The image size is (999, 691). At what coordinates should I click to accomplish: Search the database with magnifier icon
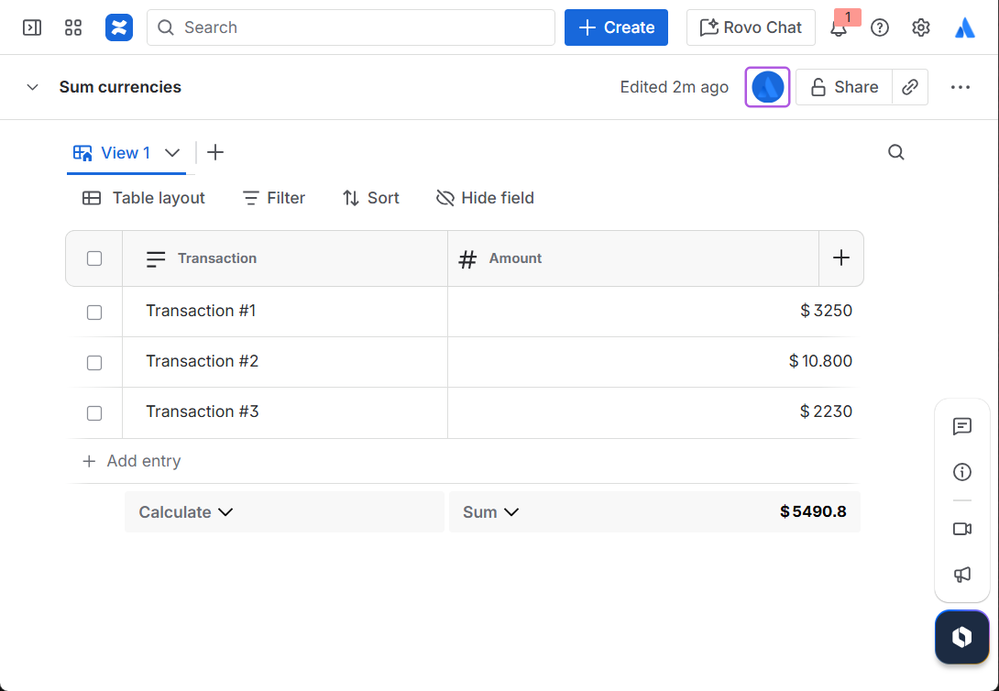click(896, 152)
